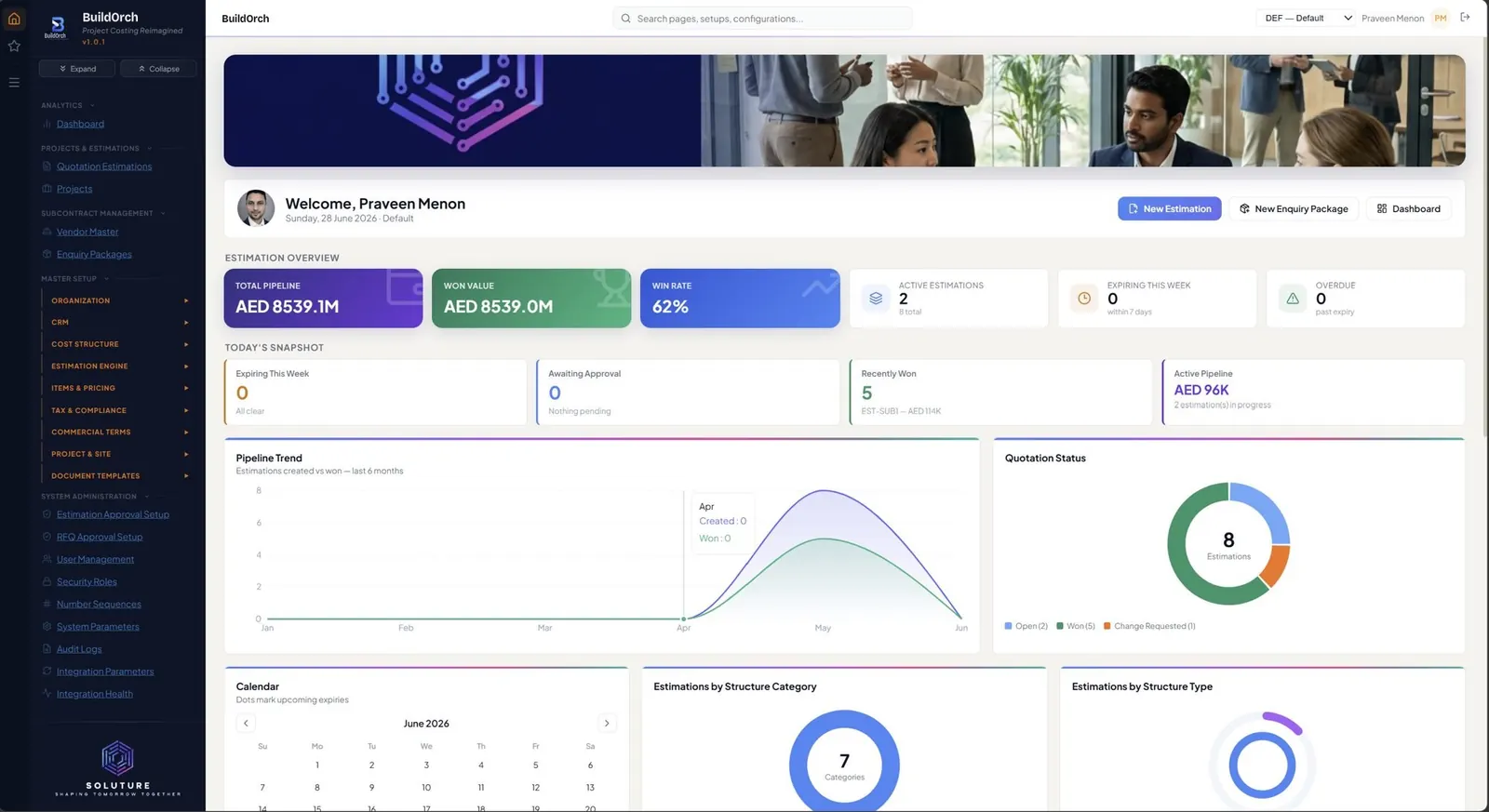The height and width of the screenshot is (812, 1489).
Task: Expand the Commercial Terms menu
Action: click(x=119, y=432)
